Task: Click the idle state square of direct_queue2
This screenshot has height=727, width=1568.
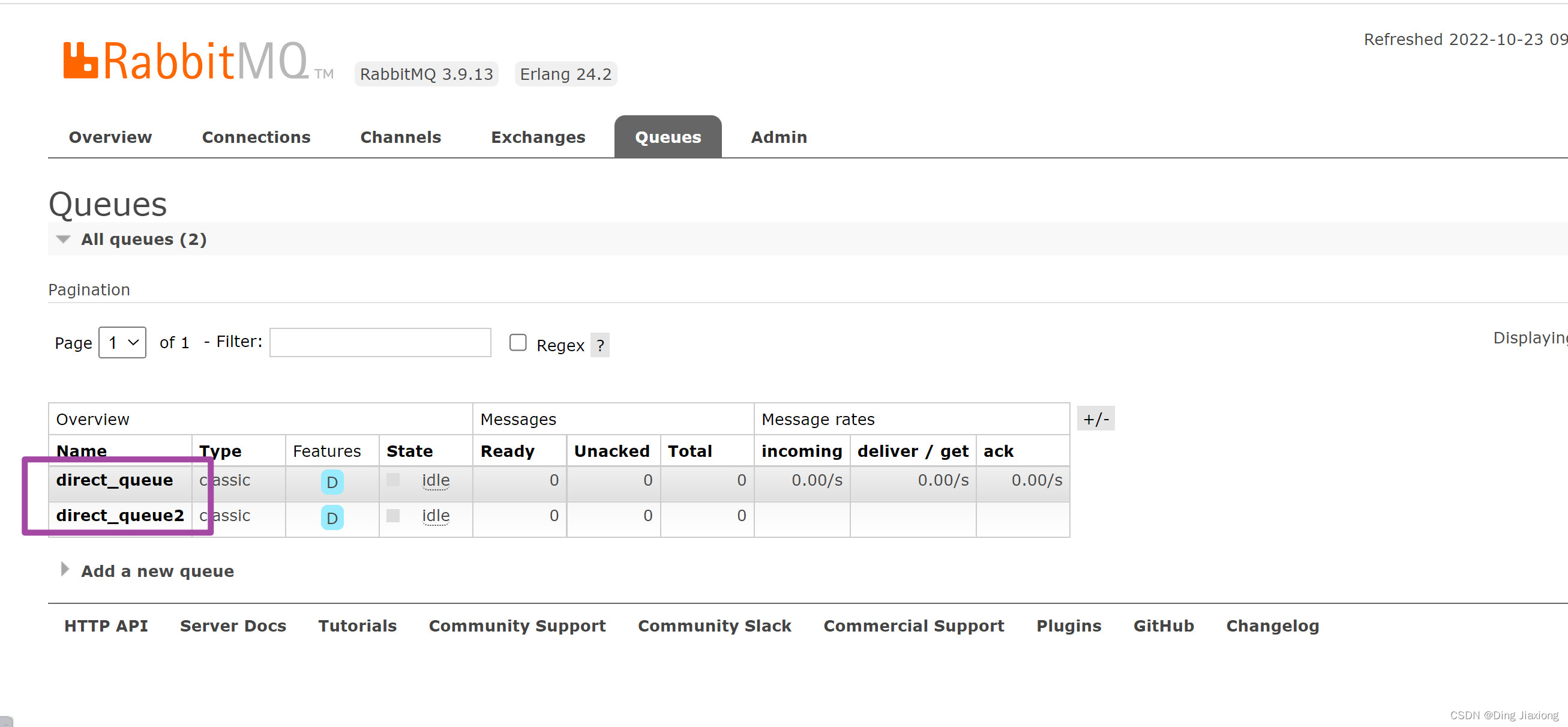Action: click(393, 515)
